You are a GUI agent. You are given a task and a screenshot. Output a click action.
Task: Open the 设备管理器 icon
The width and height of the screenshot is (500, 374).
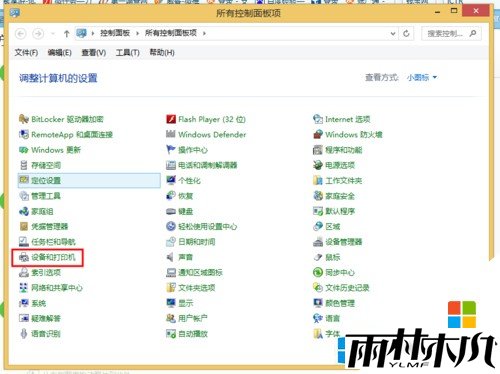(x=318, y=242)
